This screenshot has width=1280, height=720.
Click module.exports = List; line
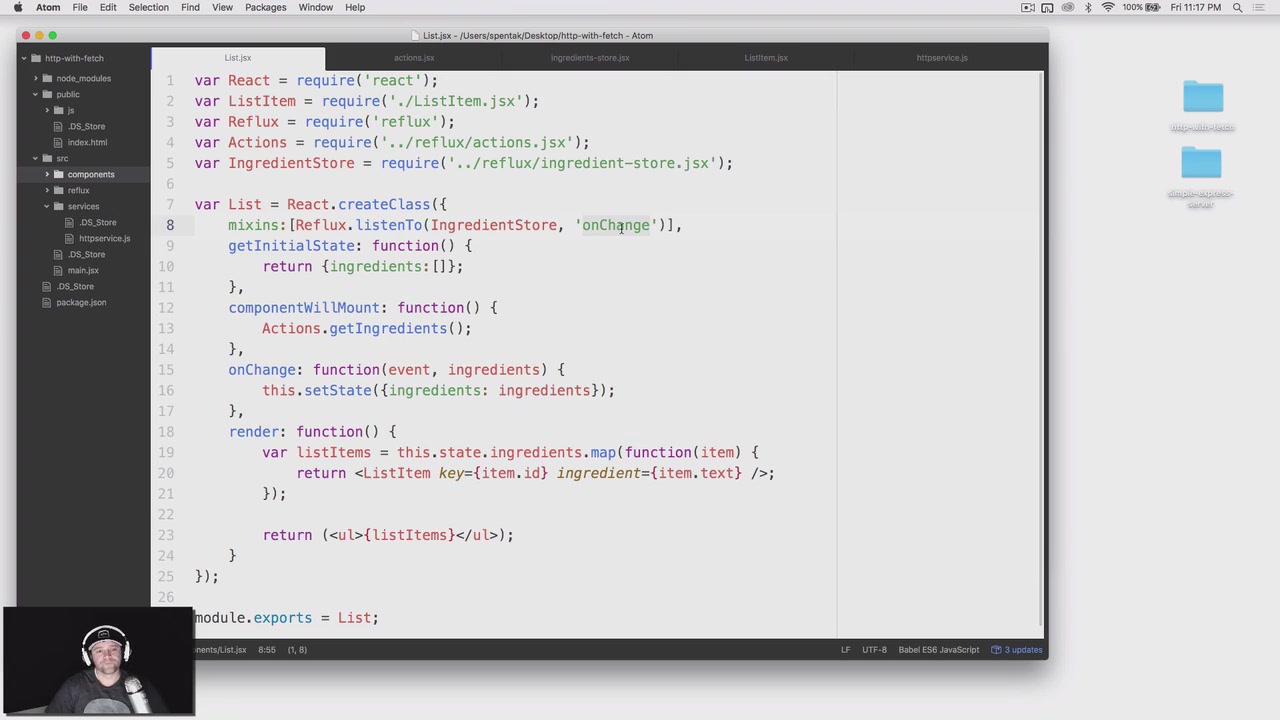coord(287,618)
